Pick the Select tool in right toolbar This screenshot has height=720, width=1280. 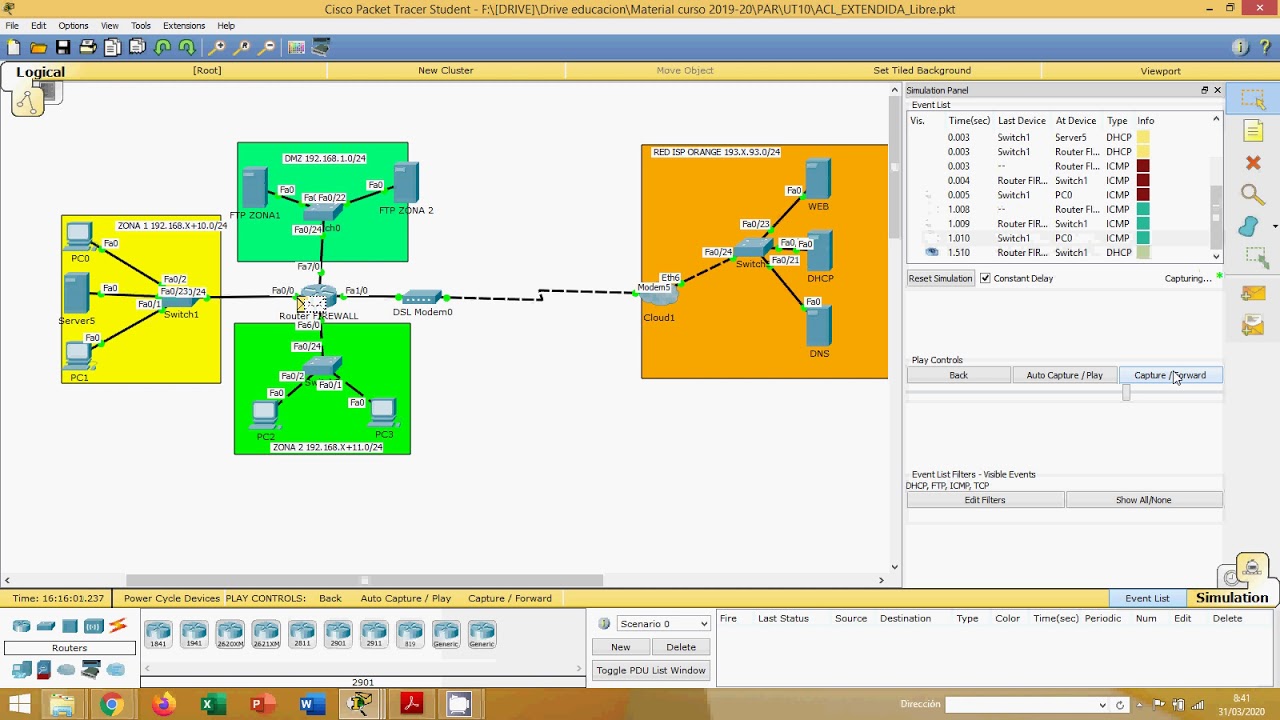[1253, 99]
